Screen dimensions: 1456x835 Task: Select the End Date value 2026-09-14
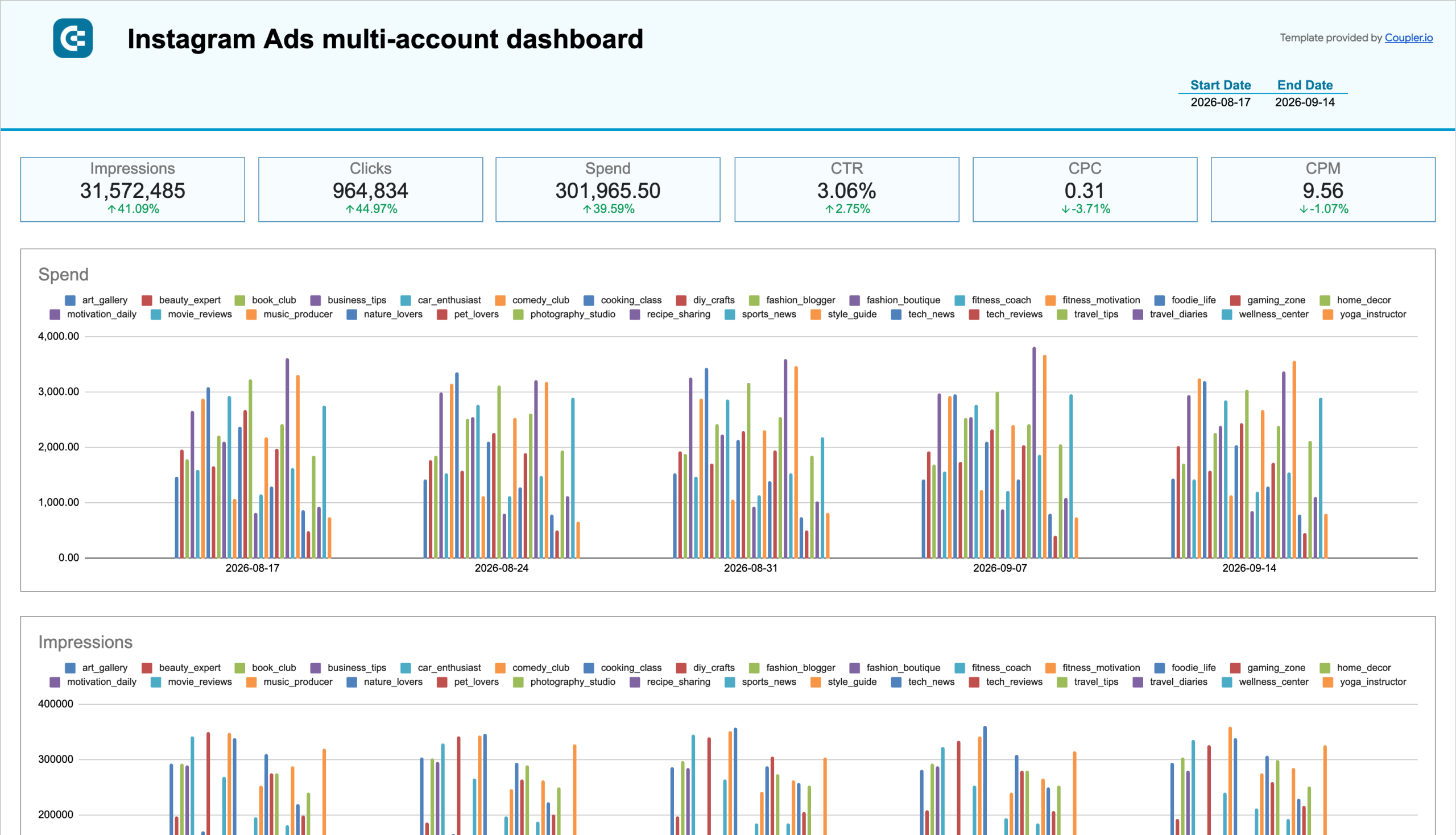point(1304,102)
